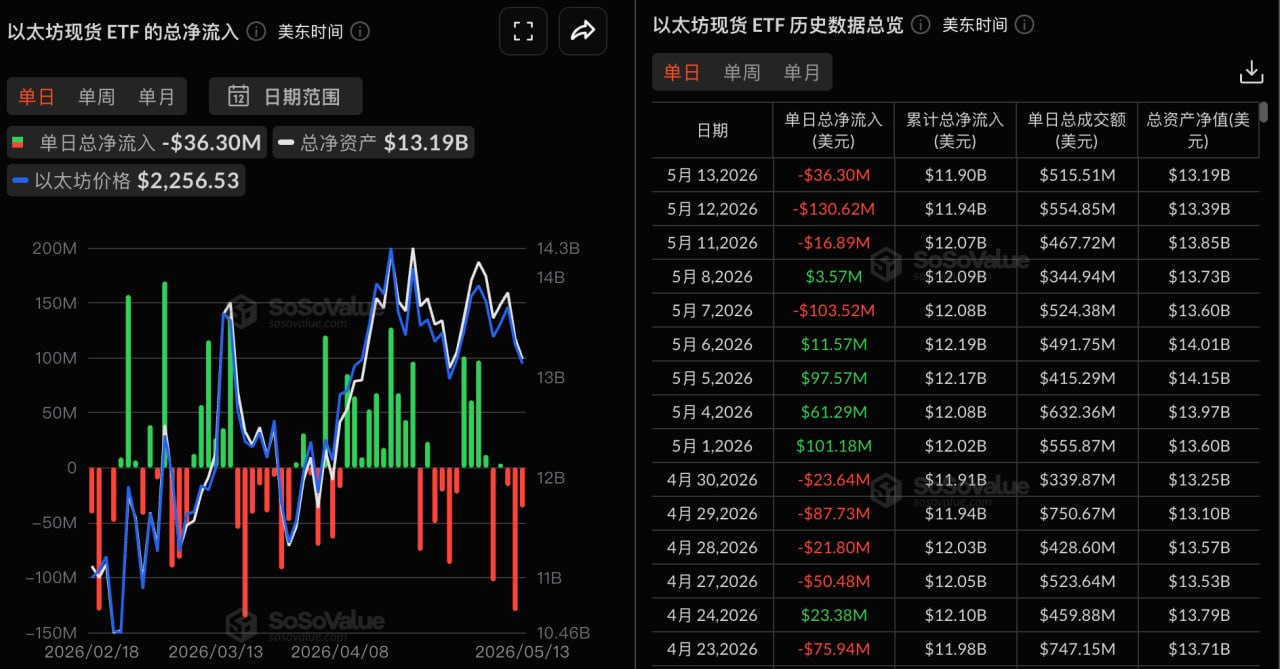
Task: Select the 4月 24,2026 date cell
Action: tap(712, 616)
